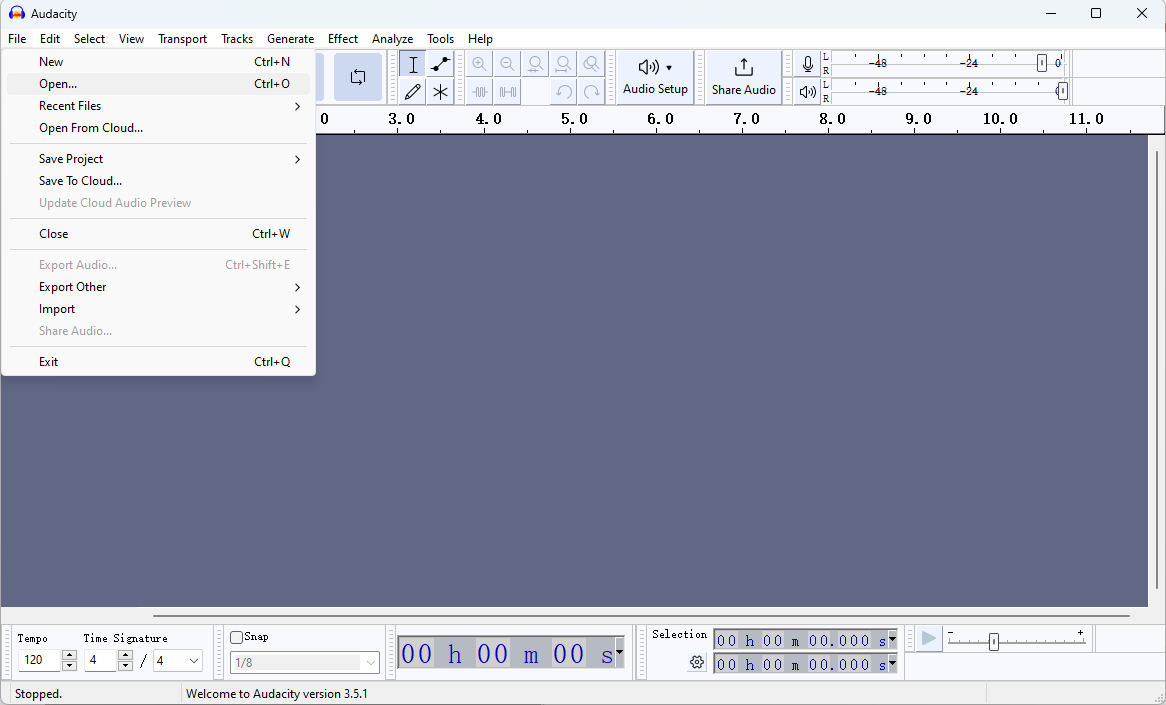Choose New from the File menu
This screenshot has height=705, width=1166.
158,62
